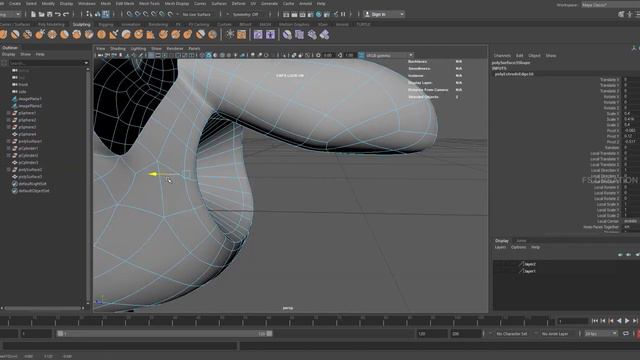
Task: Open the Deform menu
Action: pos(238,4)
